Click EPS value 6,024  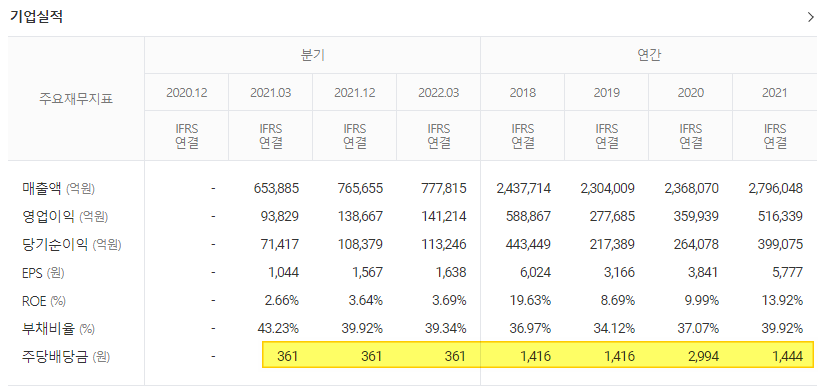coord(535,273)
